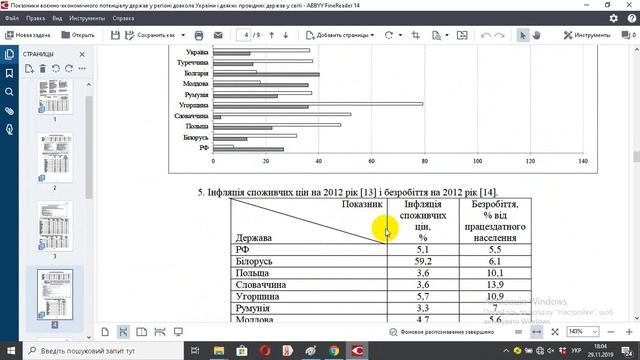Toggle the Pages panel in left sidebar
The width and height of the screenshot is (640, 360).
click(9, 54)
